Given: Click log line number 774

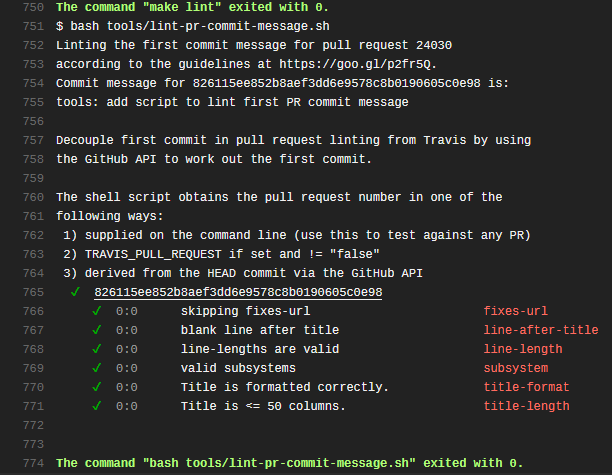Looking at the screenshot, I should click(x=32, y=463).
